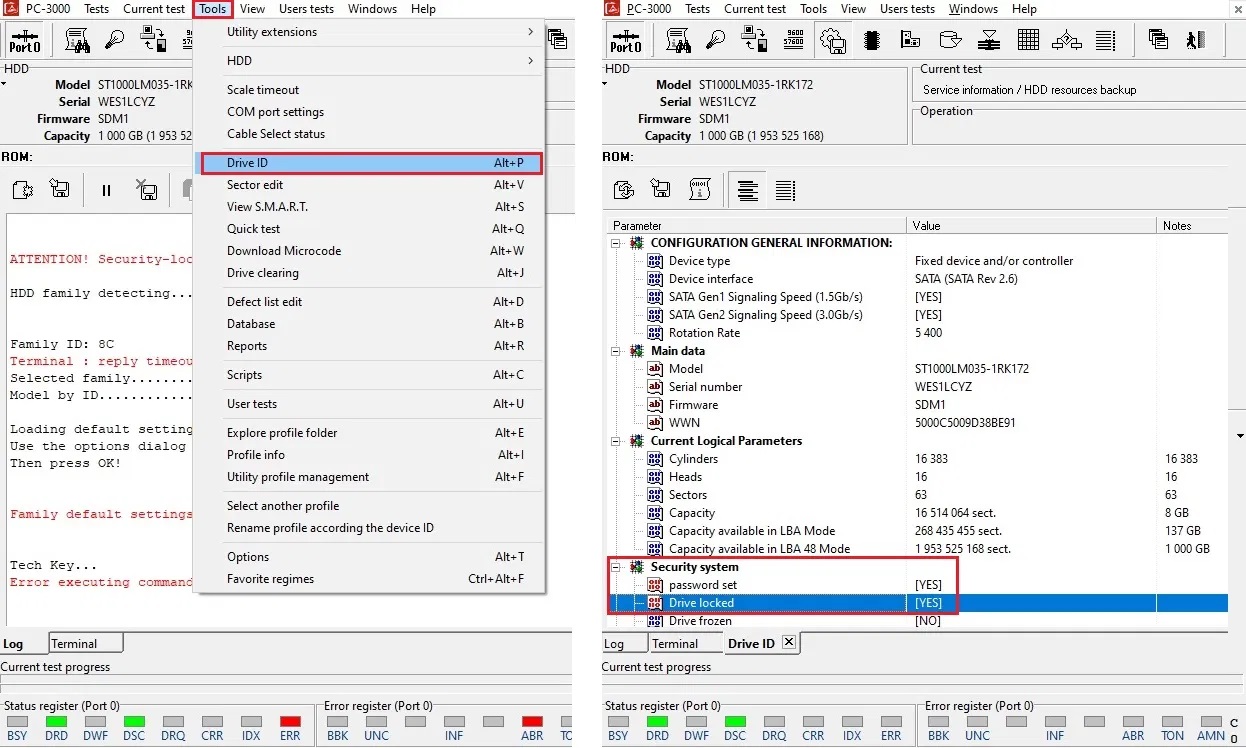Enable list view in the Drive ID panel
This screenshot has width=1246, height=748.
click(x=786, y=188)
